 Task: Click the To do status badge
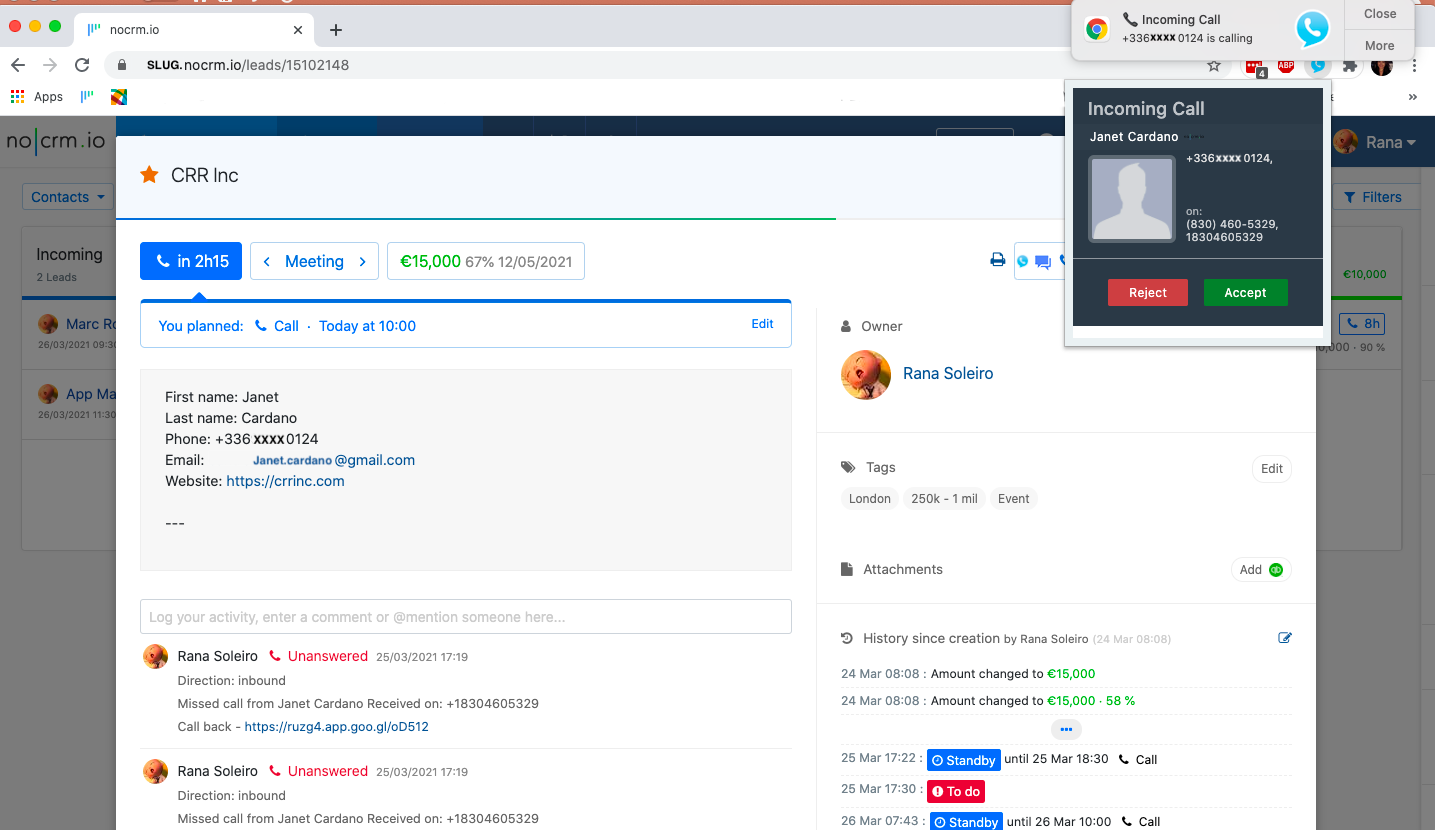(955, 791)
